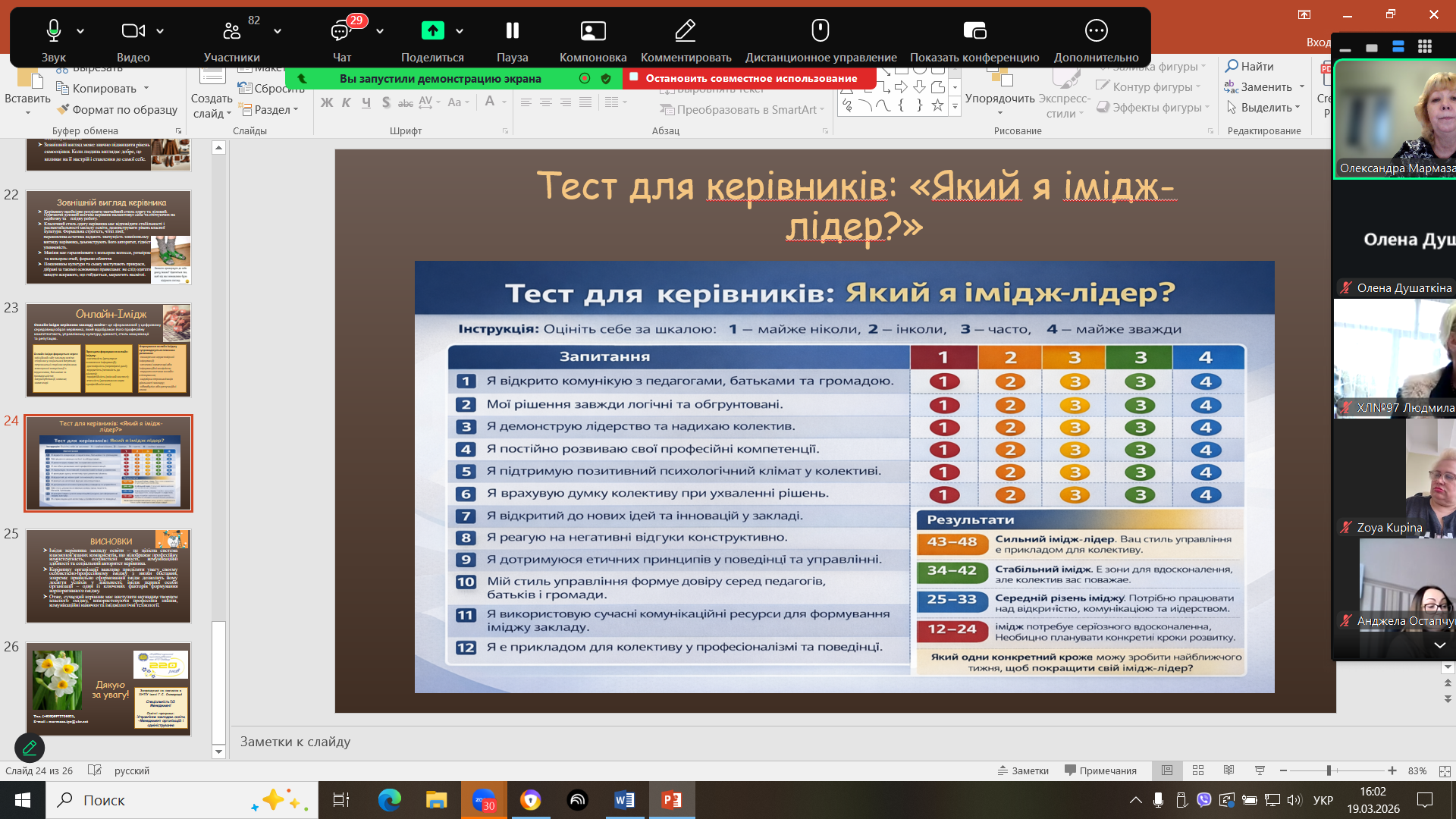Open Примечания comments in status bar
The image size is (1456, 819).
click(1100, 770)
